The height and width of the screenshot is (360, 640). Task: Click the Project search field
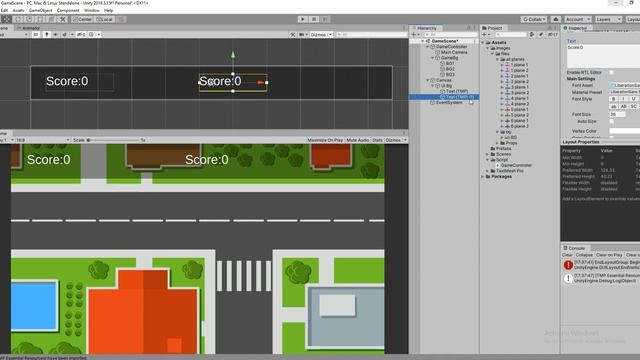pyautogui.click(x=510, y=35)
